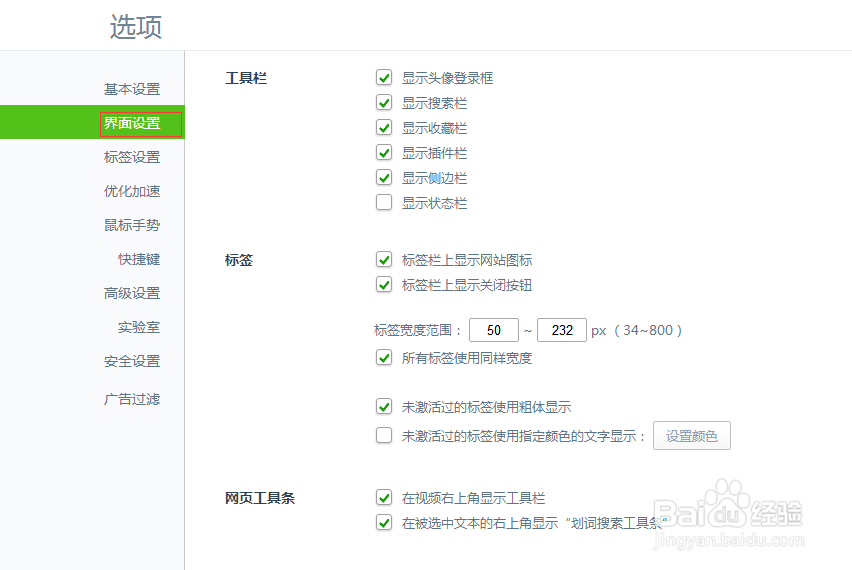Image resolution: width=852 pixels, height=570 pixels.
Task: Uncheck 所有标签使用同样宽度
Action: tap(384, 357)
